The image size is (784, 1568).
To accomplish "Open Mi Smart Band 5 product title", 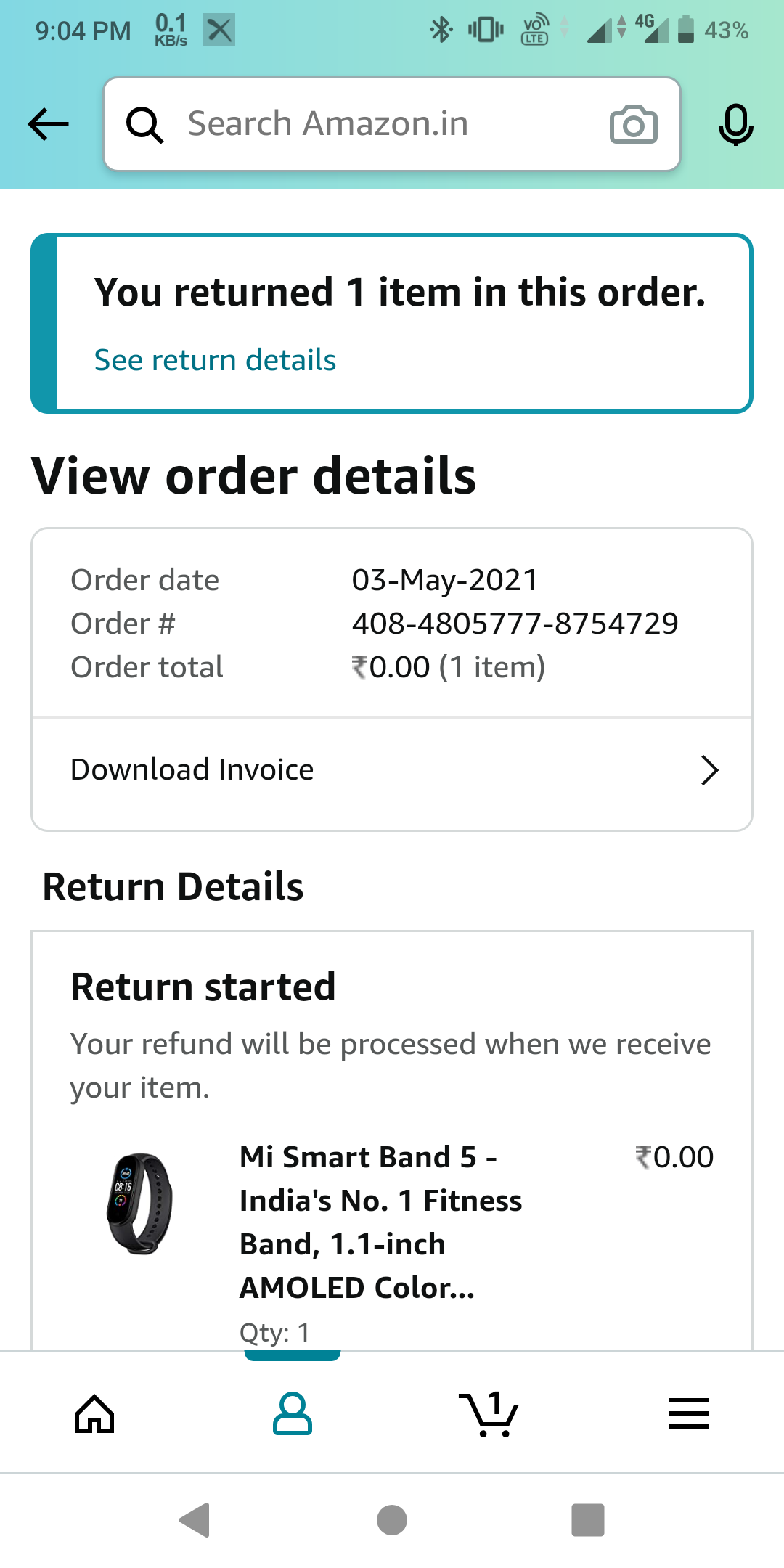I will [x=380, y=1222].
